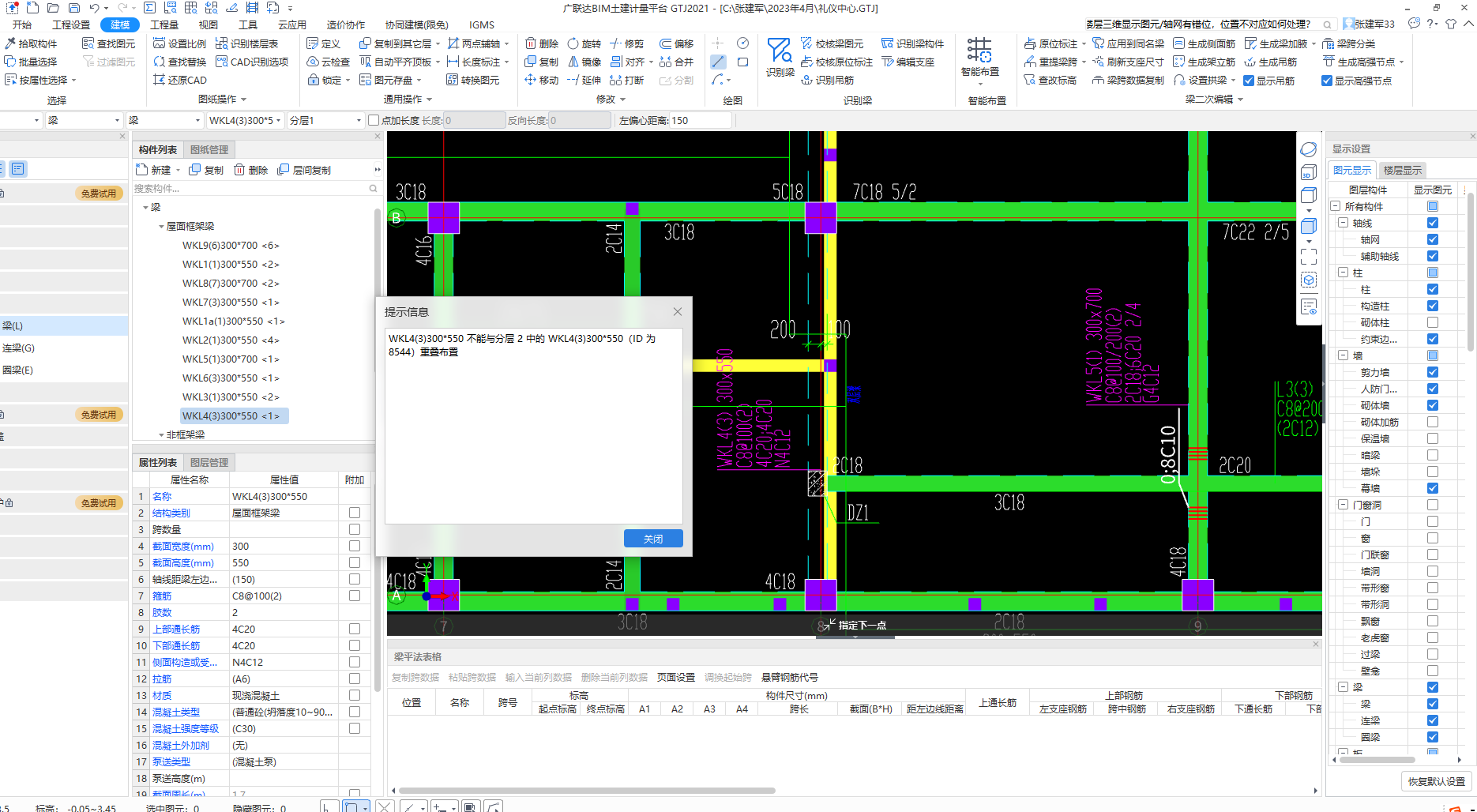This screenshot has height=812, width=1477.
Task: Click the 生成侧面筋 generate side bars tool
Action: [1204, 43]
